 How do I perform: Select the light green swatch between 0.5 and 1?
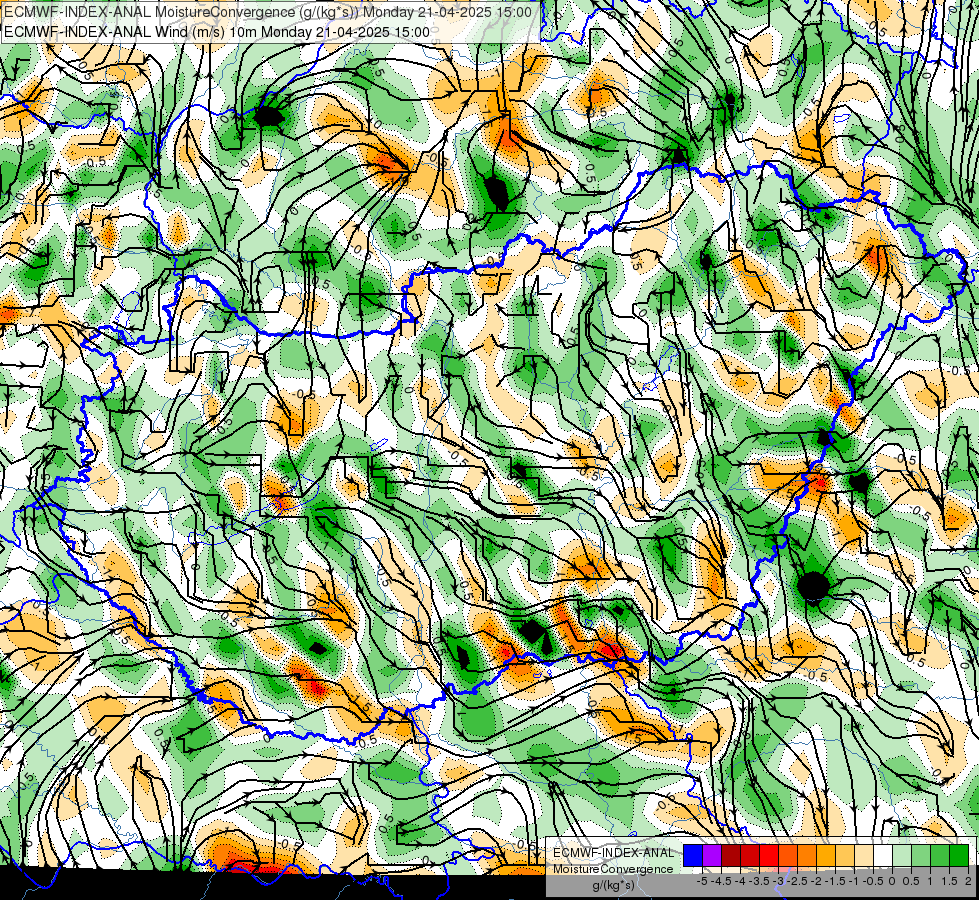pos(921,855)
